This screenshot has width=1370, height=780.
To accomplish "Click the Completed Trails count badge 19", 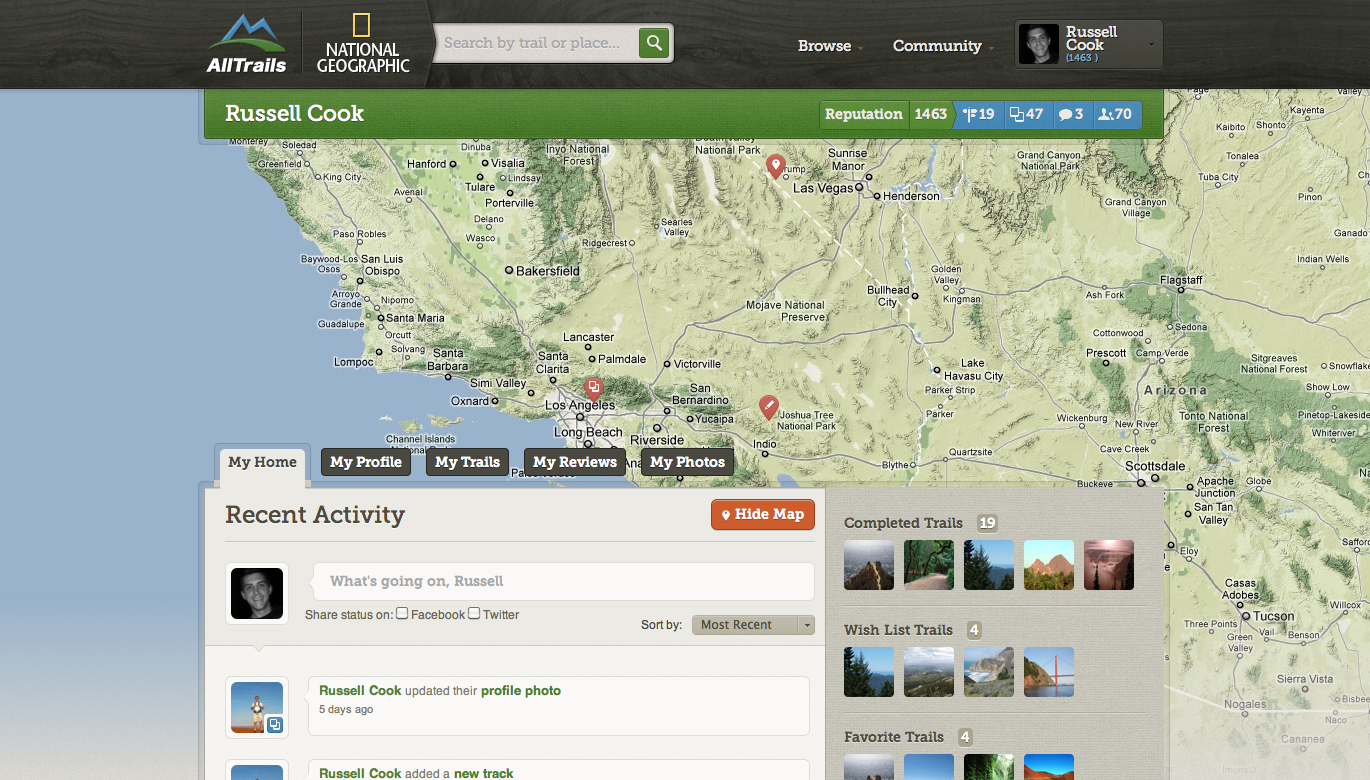I will point(988,523).
